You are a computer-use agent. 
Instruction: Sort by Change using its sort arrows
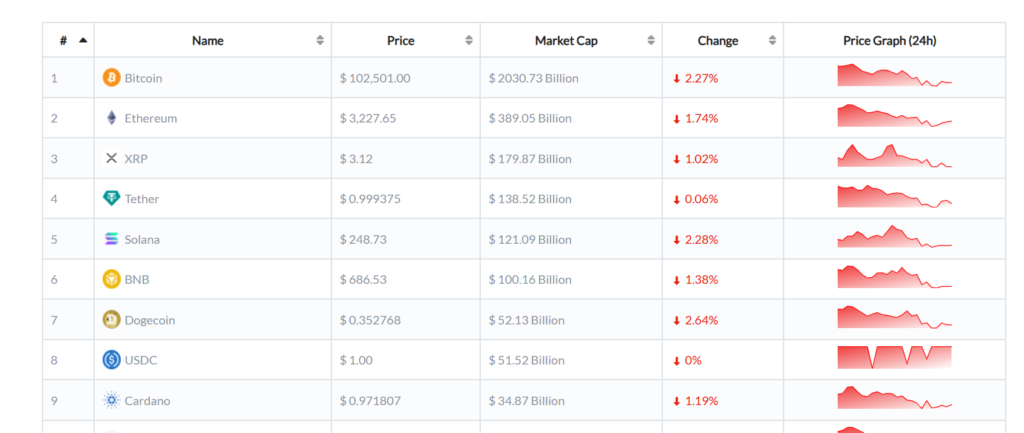[773, 40]
